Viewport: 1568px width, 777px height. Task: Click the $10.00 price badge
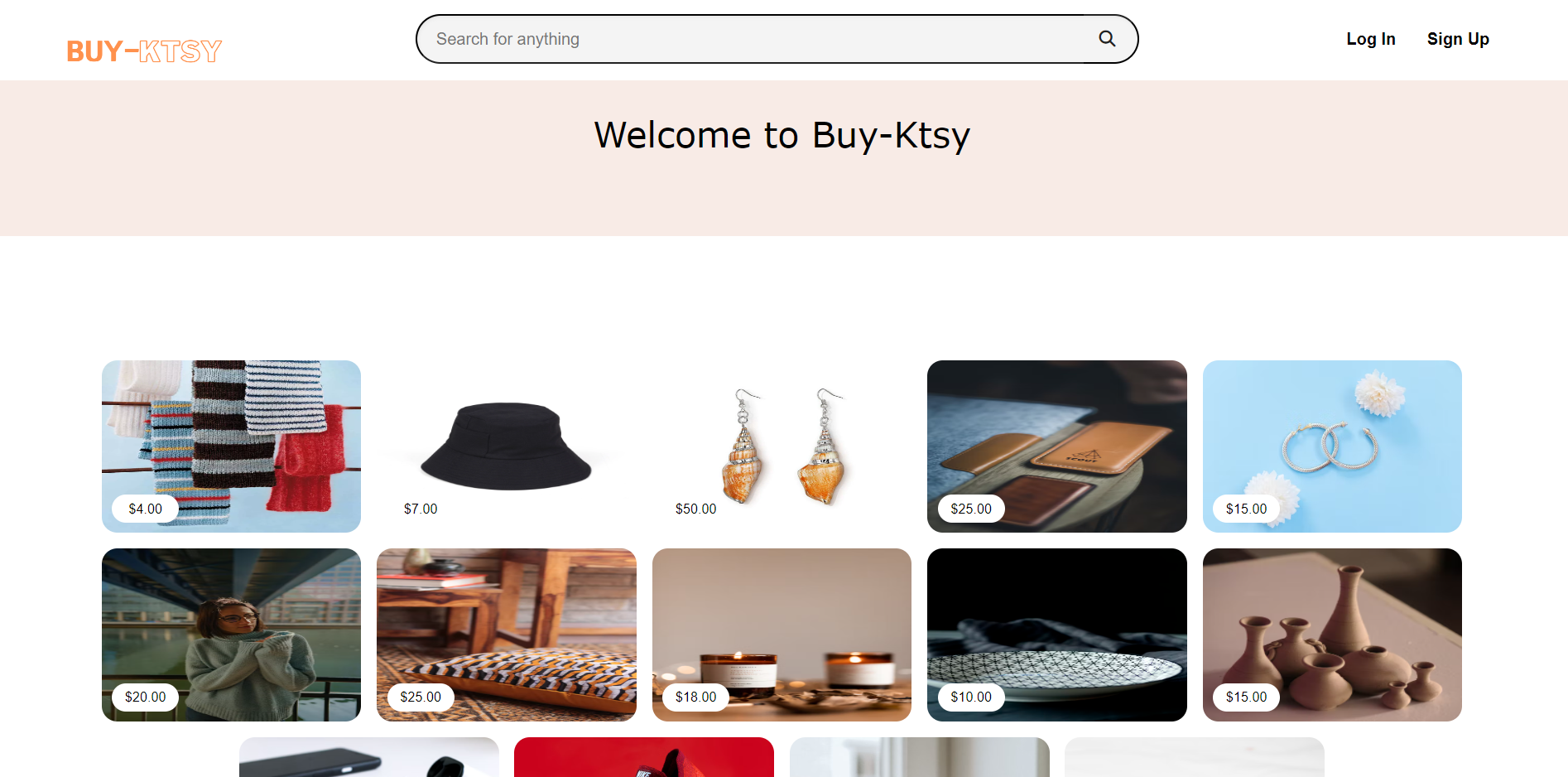click(x=971, y=697)
